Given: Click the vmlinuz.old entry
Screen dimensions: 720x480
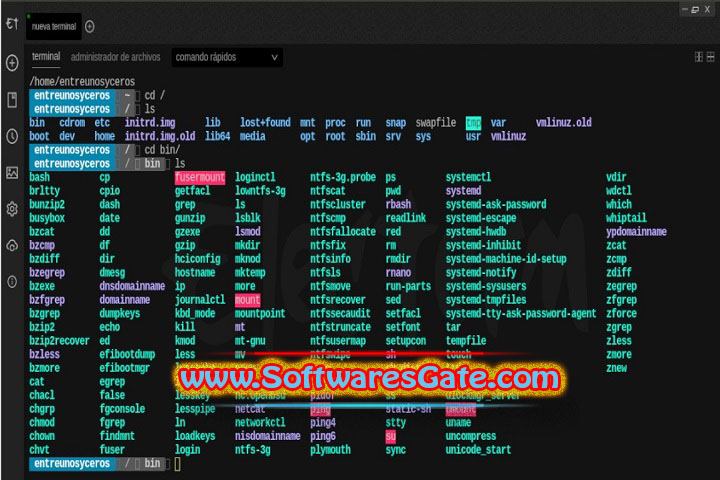Looking at the screenshot, I should coord(564,123).
